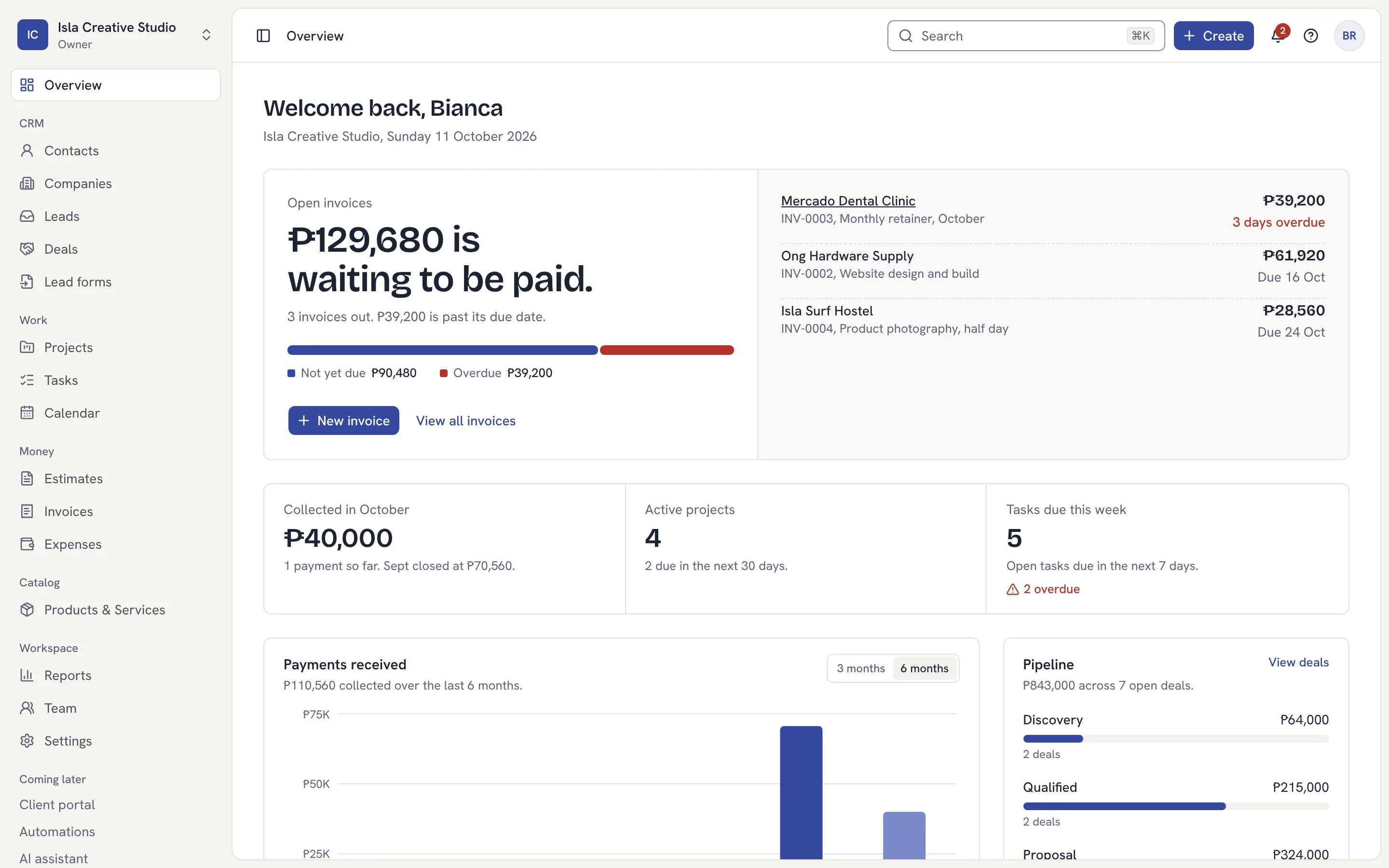Open the help question-mark icon

[1311, 36]
